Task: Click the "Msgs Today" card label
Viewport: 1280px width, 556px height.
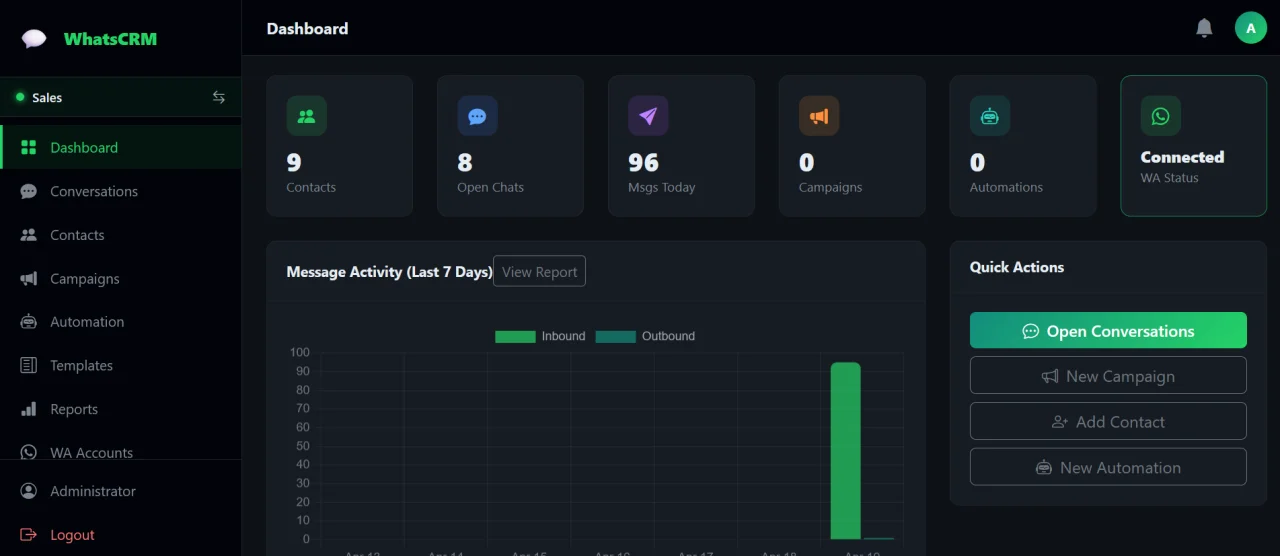Action: (x=661, y=187)
